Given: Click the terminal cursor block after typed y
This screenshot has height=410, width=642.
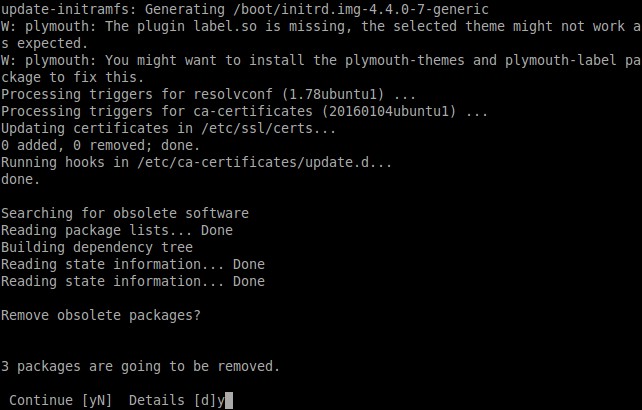Looking at the screenshot, I should tap(229, 401).
